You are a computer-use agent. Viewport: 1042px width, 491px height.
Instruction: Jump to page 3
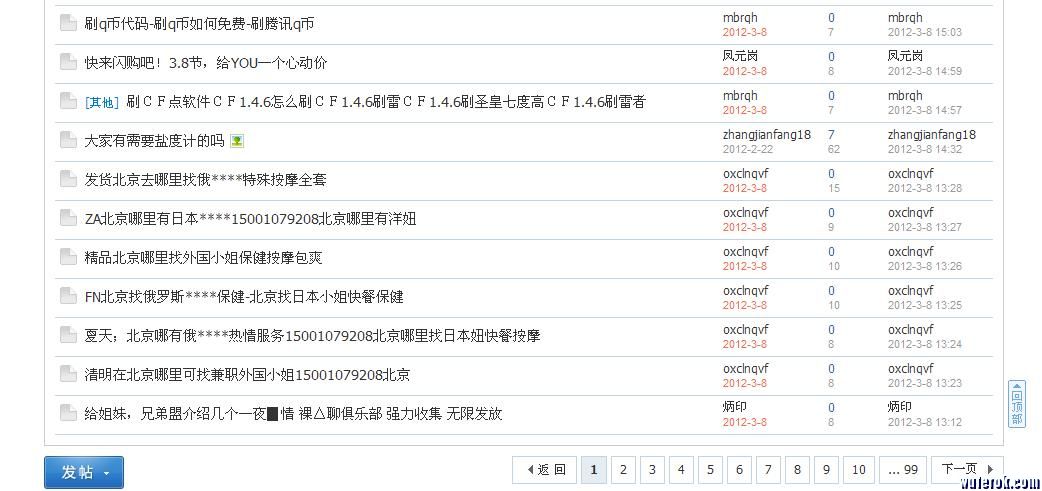(x=652, y=470)
